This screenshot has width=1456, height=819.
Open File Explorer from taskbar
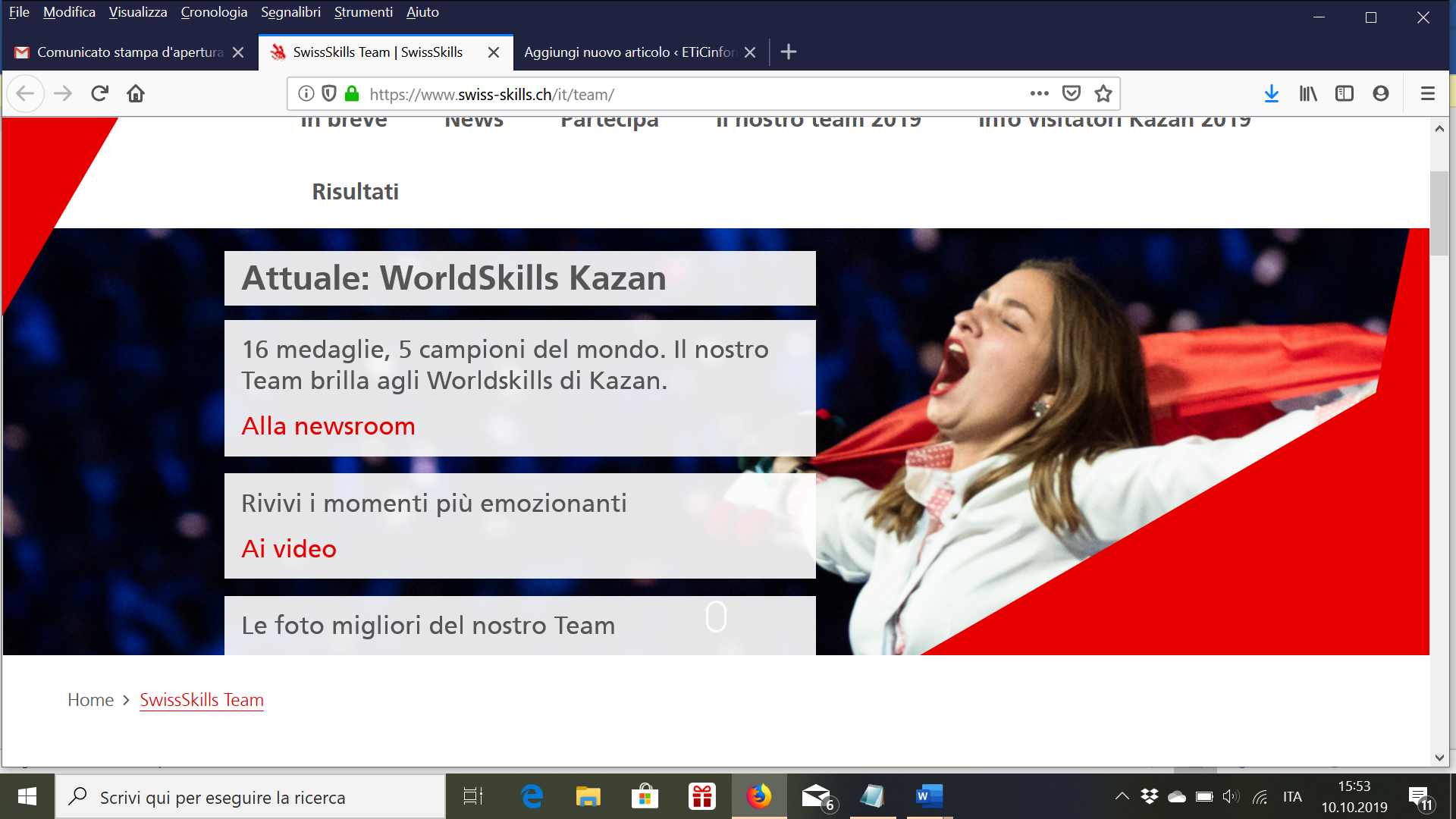point(588,796)
